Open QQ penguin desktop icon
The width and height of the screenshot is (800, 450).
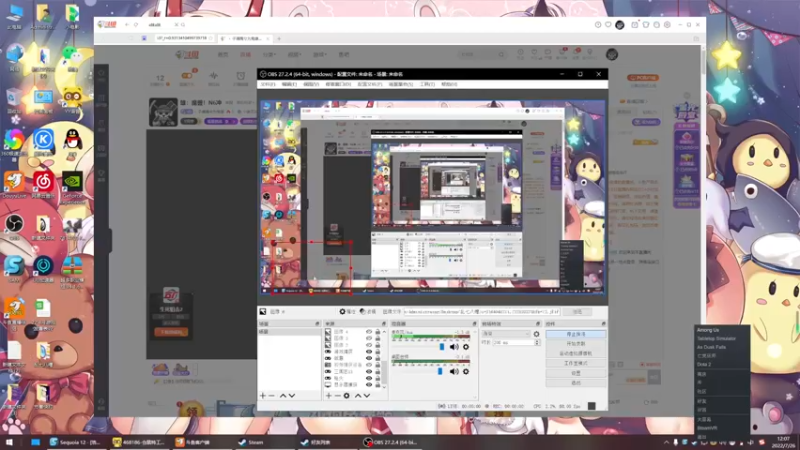click(x=73, y=142)
